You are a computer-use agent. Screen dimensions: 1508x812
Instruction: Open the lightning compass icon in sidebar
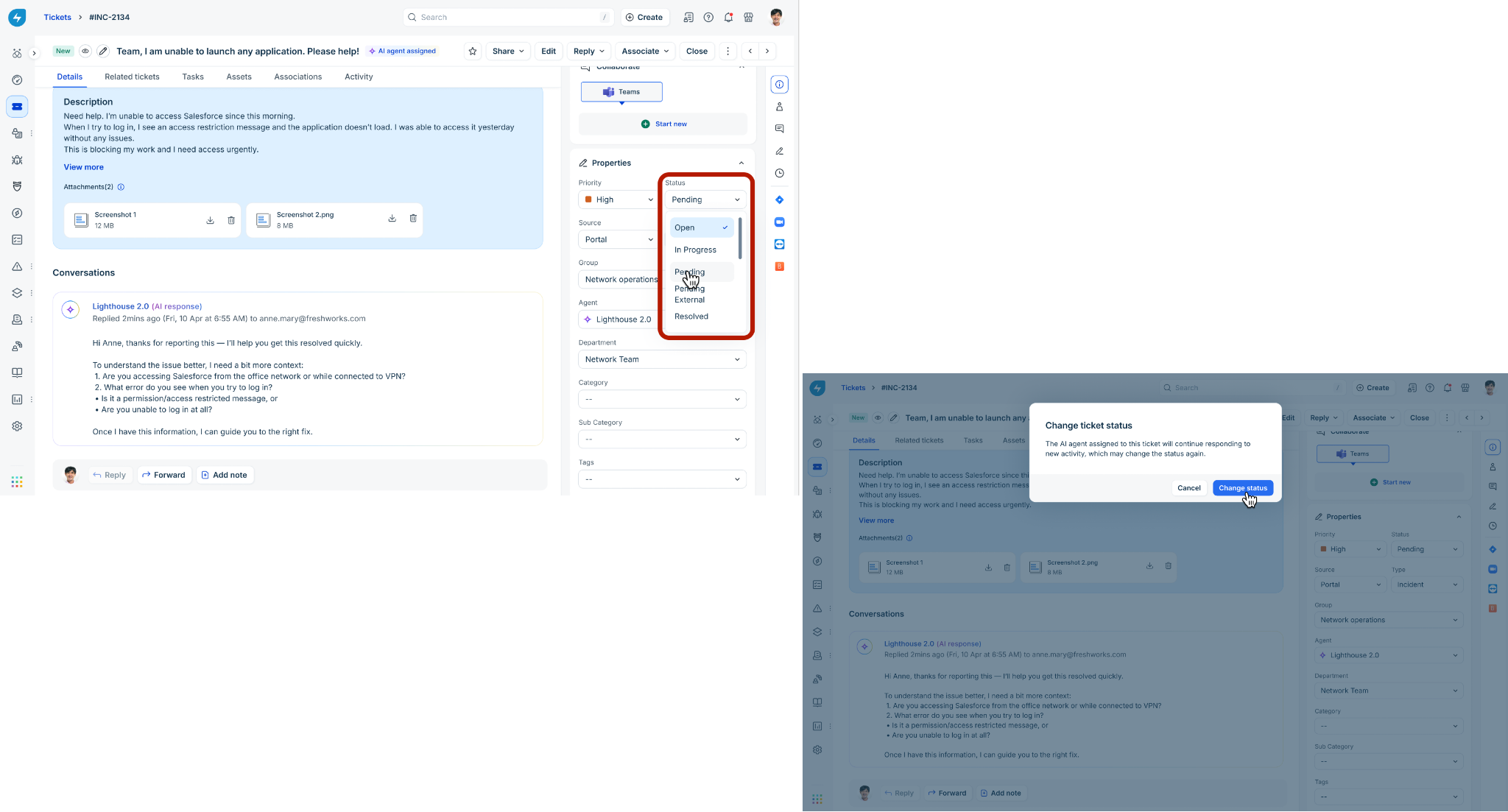(17, 213)
